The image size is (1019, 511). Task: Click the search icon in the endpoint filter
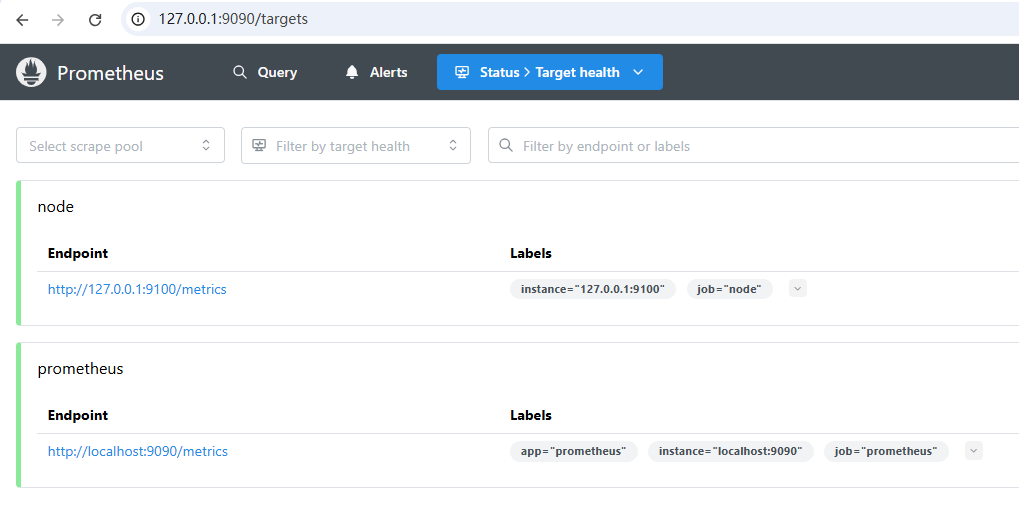tap(506, 145)
